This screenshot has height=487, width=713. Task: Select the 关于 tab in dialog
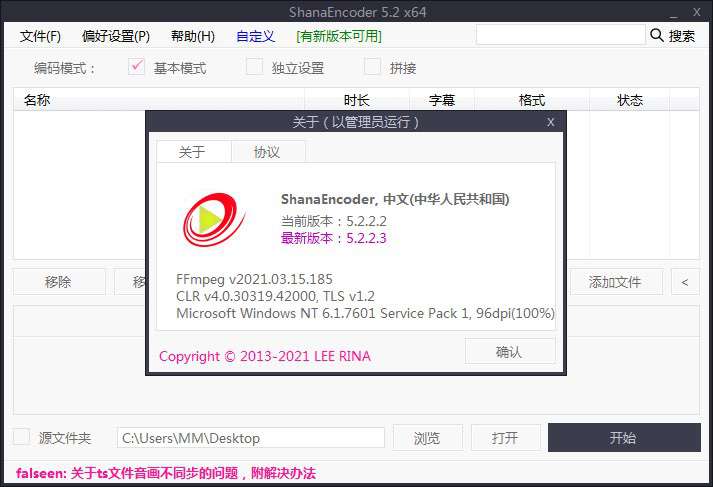[193, 152]
